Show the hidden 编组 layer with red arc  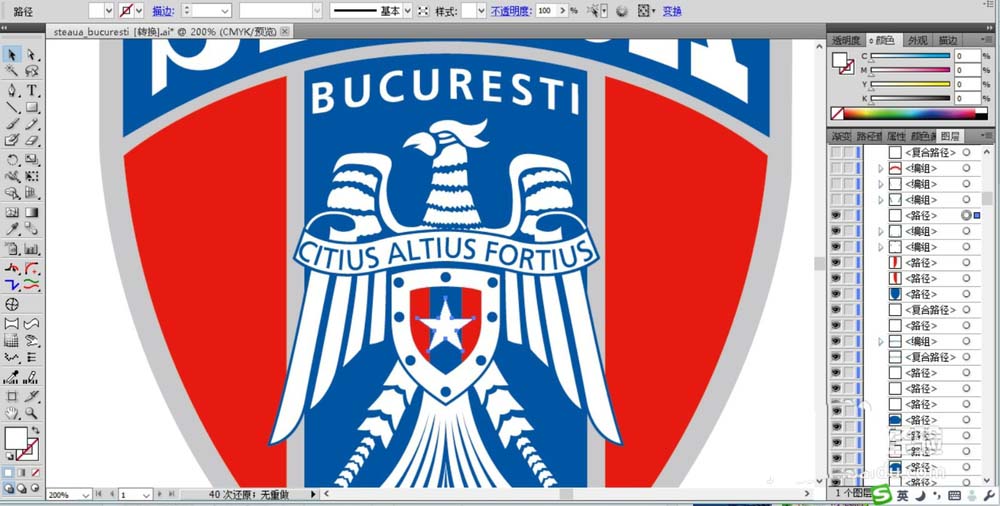tap(835, 168)
